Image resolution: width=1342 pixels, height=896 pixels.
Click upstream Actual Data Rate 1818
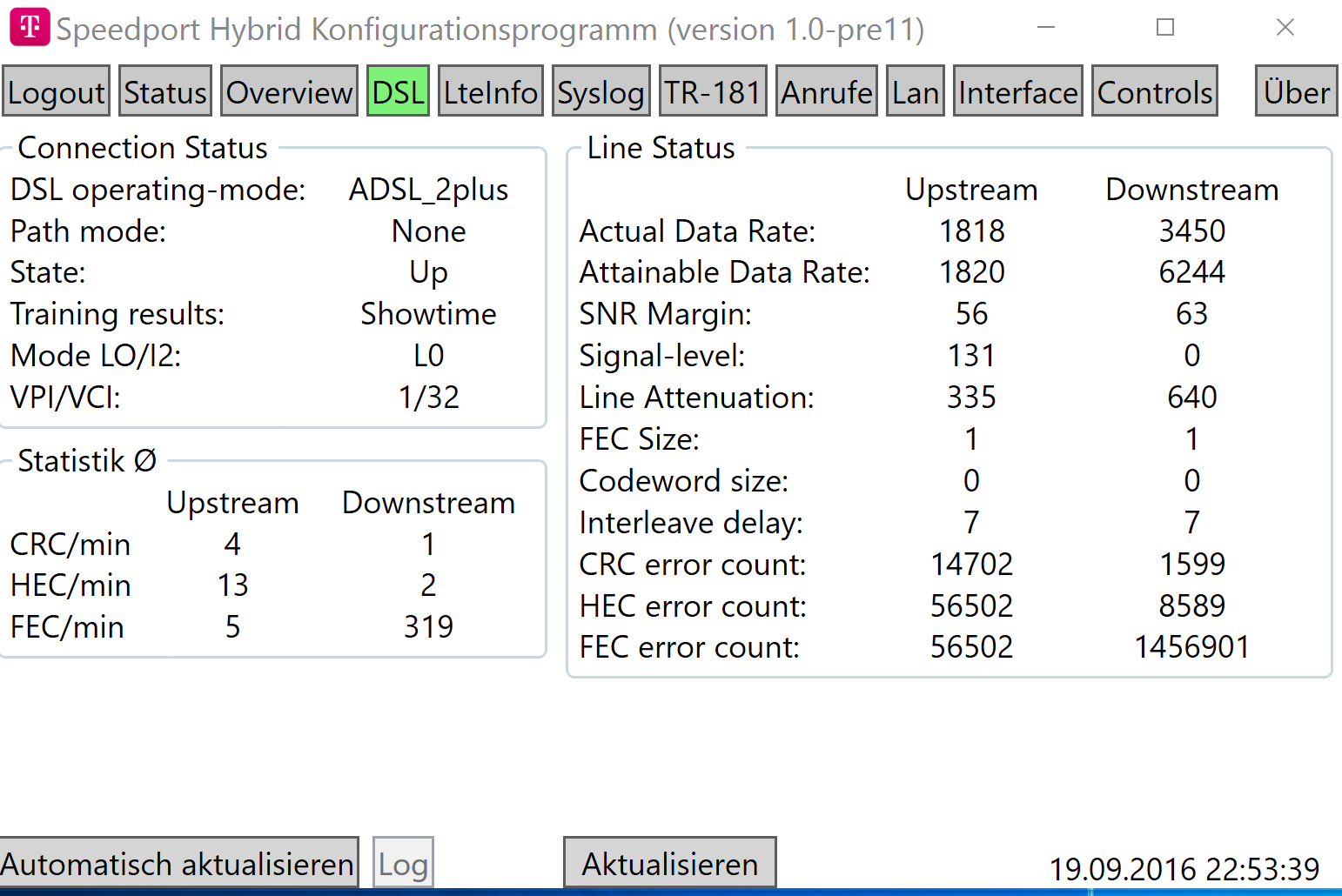tap(971, 231)
